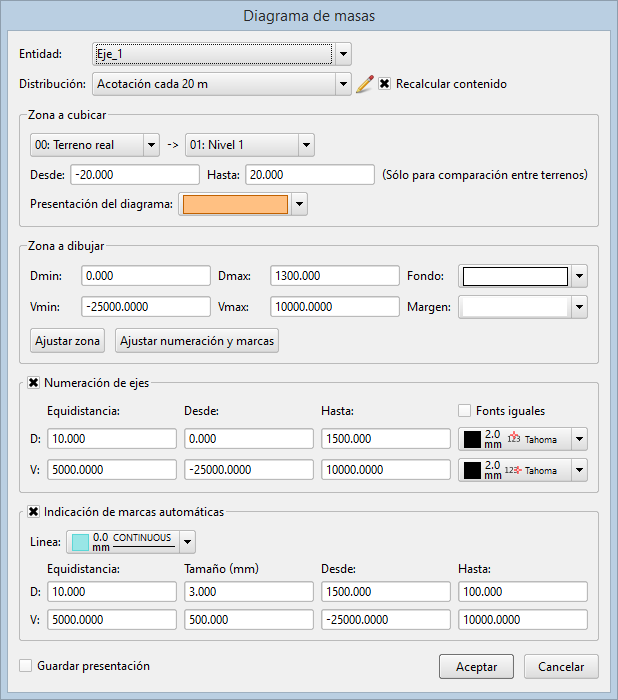
Task: Click numeración V Hasta field 10000.0000
Action: (x=386, y=470)
